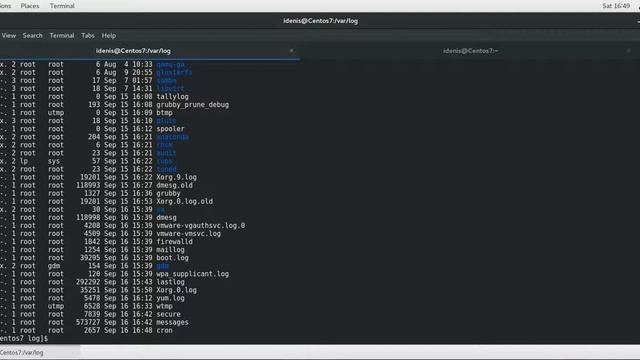The height and width of the screenshot is (360, 640).
Task: Click the anaconda directory name
Action: [173, 137]
